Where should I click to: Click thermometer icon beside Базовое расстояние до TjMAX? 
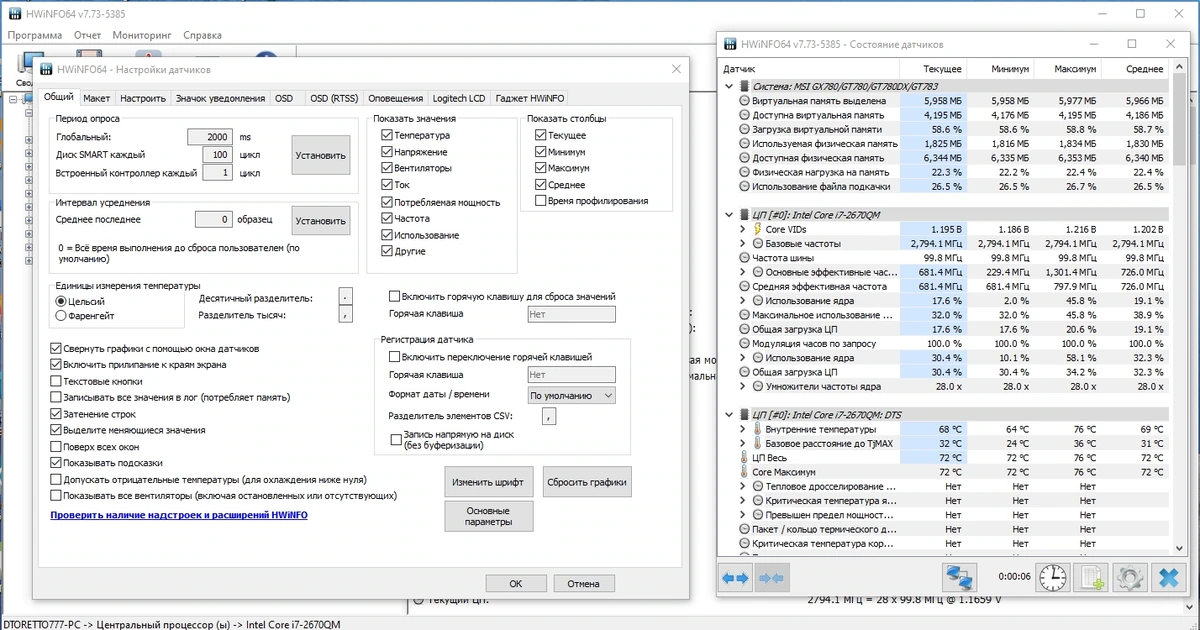click(757, 443)
